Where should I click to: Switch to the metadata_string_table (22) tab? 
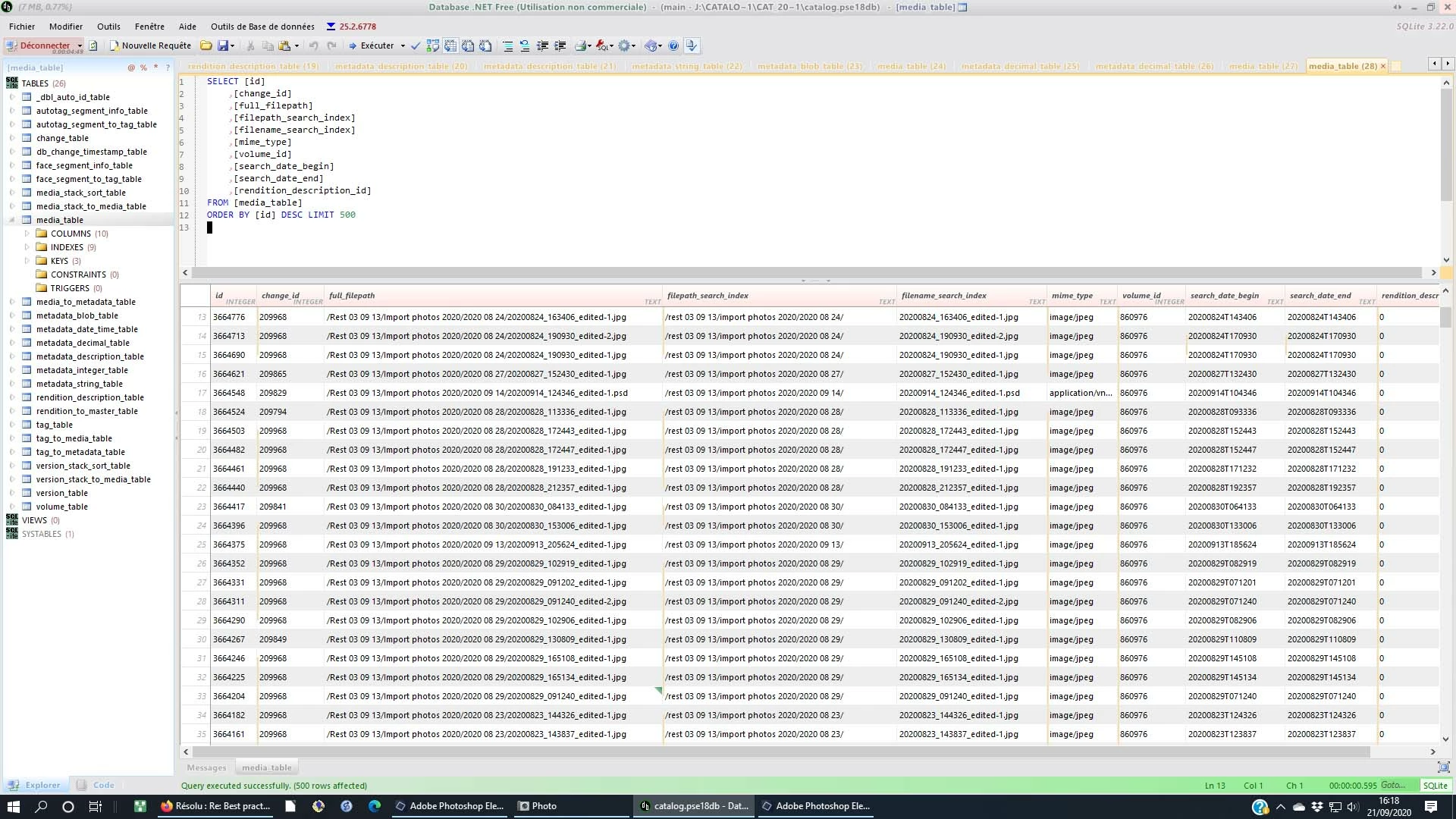click(686, 66)
